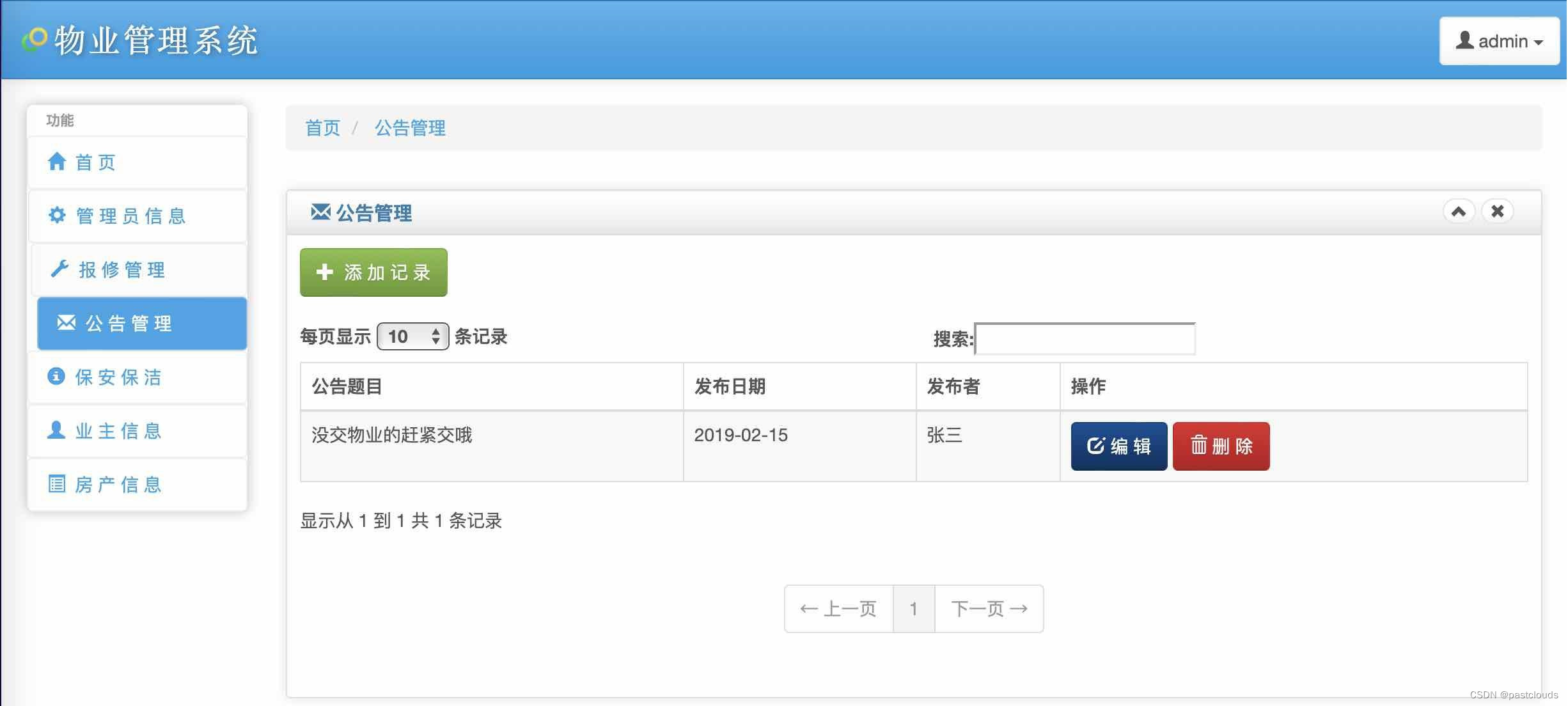Close the 公告管理 panel with X
The image size is (1568, 706).
1498,212
